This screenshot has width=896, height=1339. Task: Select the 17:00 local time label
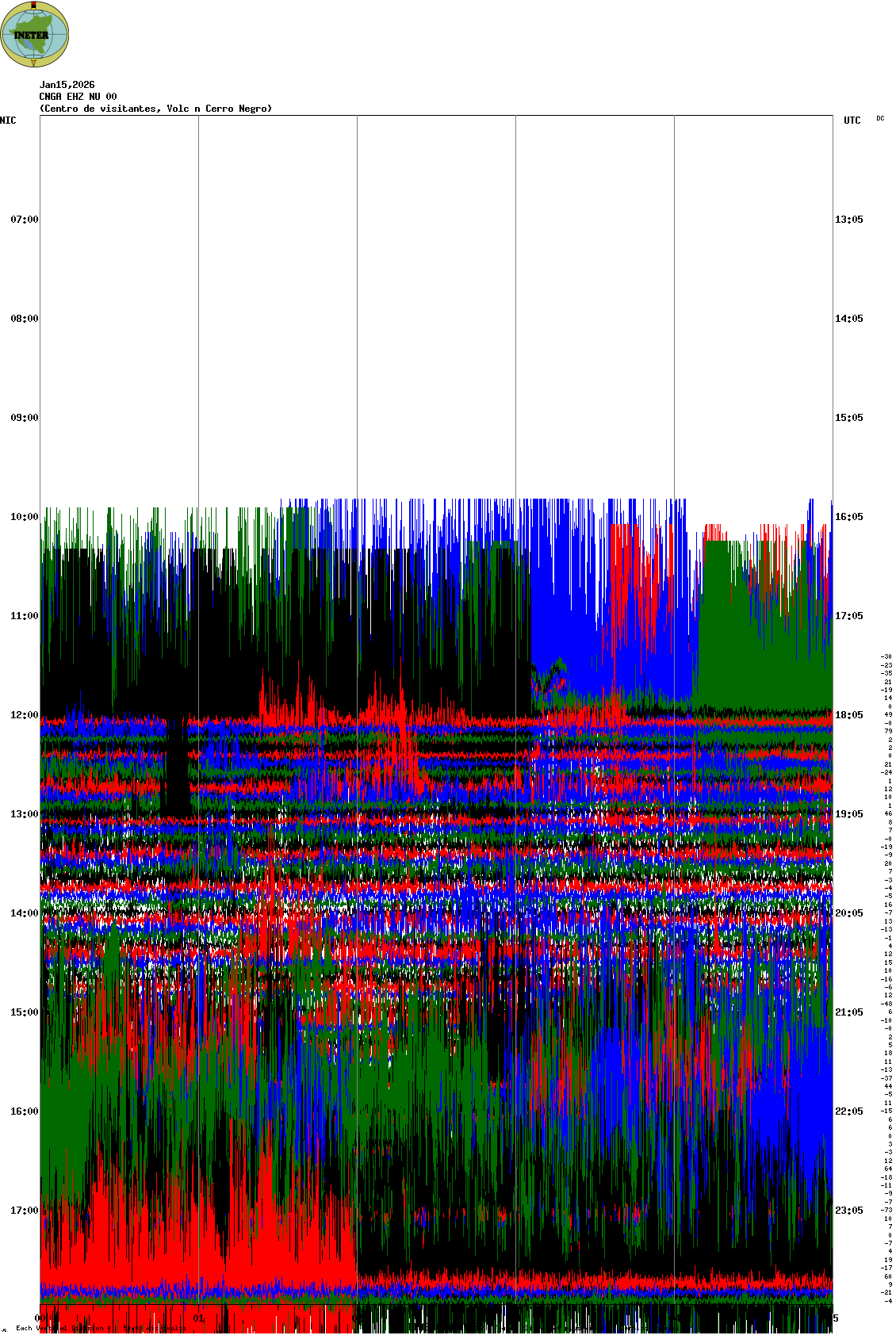(24, 1211)
